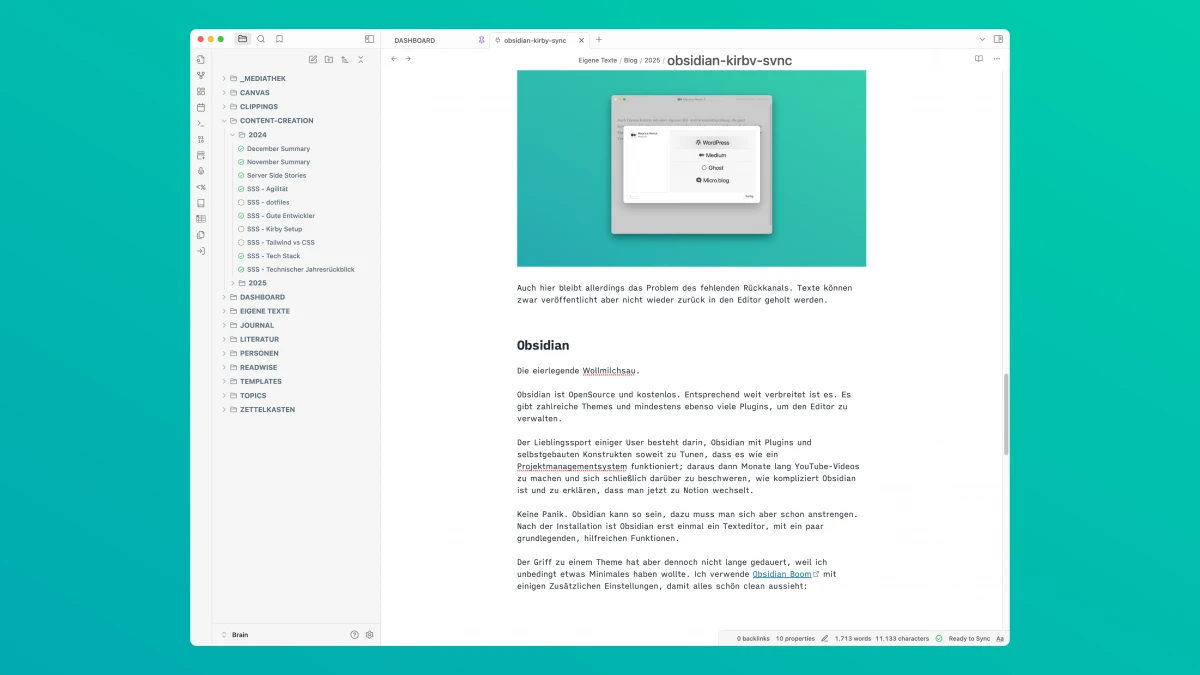Click the arrow-into-box ribbon icon

click(x=201, y=251)
